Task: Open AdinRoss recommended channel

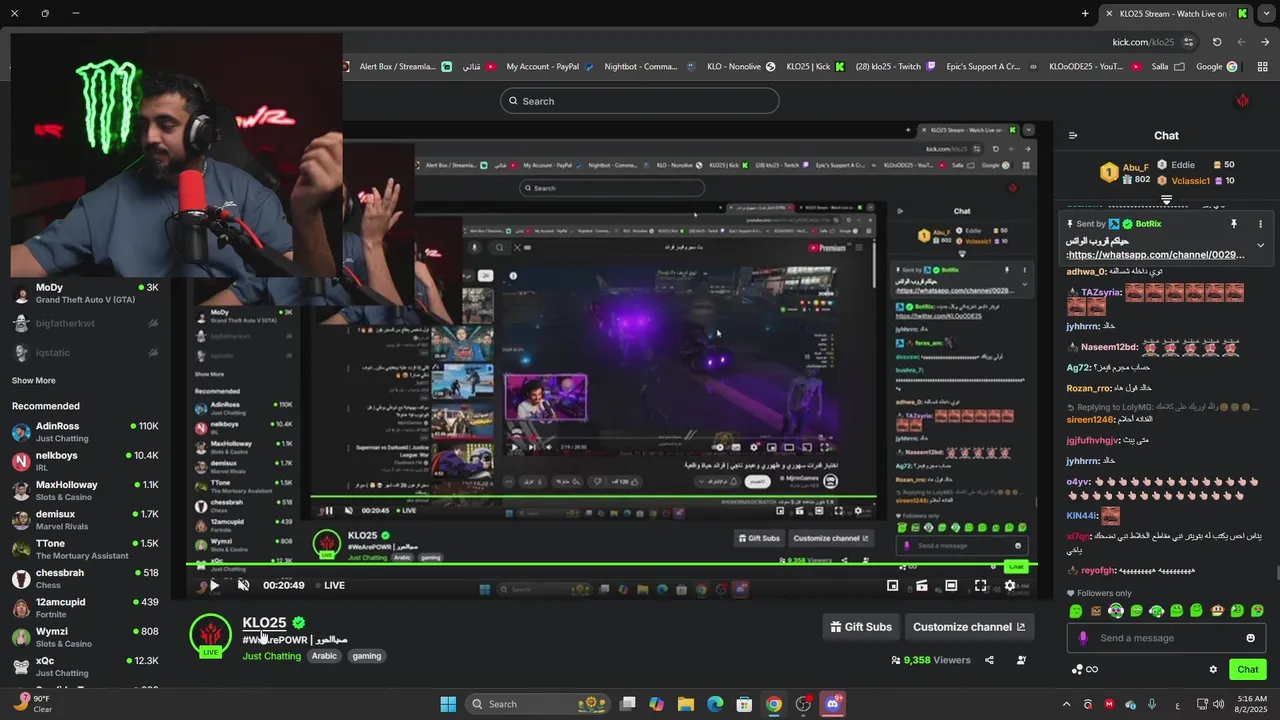Action: click(85, 432)
